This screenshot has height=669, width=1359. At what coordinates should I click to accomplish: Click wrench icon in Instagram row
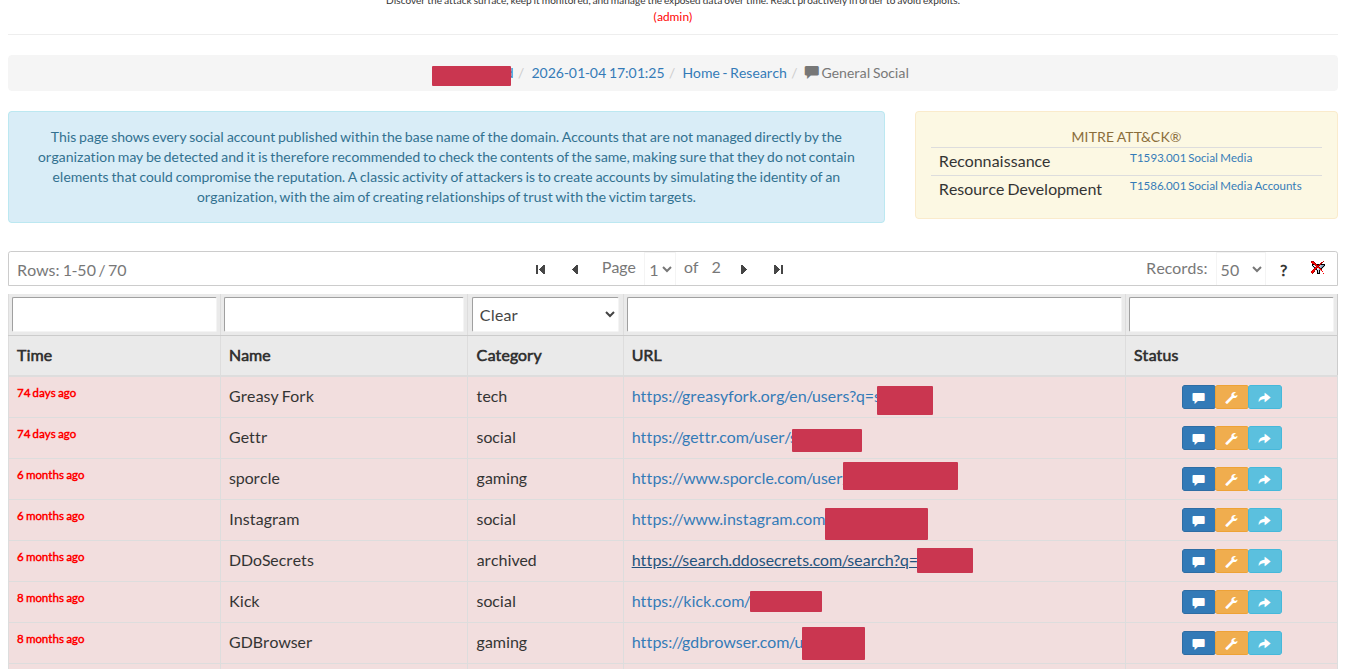click(x=1231, y=521)
